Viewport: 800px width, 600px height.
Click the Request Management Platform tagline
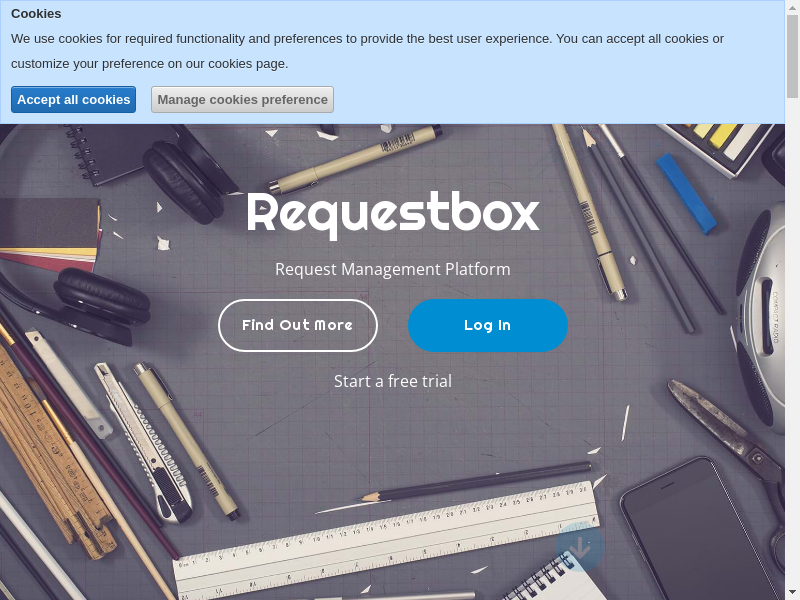[392, 269]
